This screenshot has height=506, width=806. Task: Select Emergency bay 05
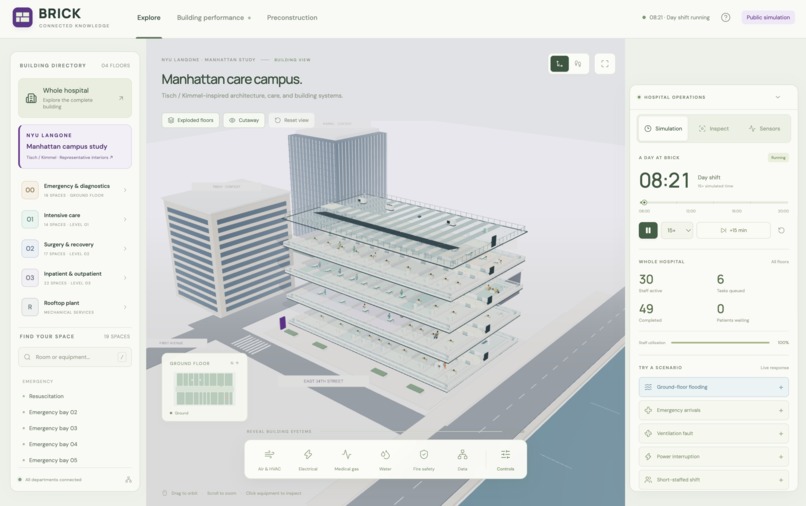pyautogui.click(x=53, y=460)
